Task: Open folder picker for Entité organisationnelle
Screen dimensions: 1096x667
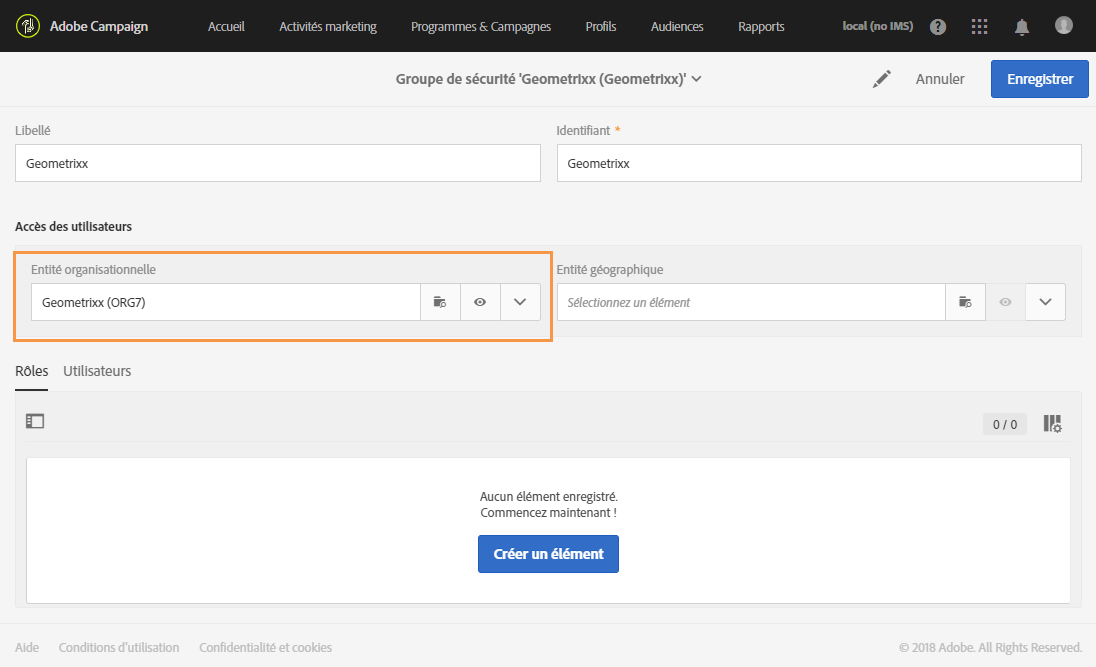Action: click(x=440, y=302)
